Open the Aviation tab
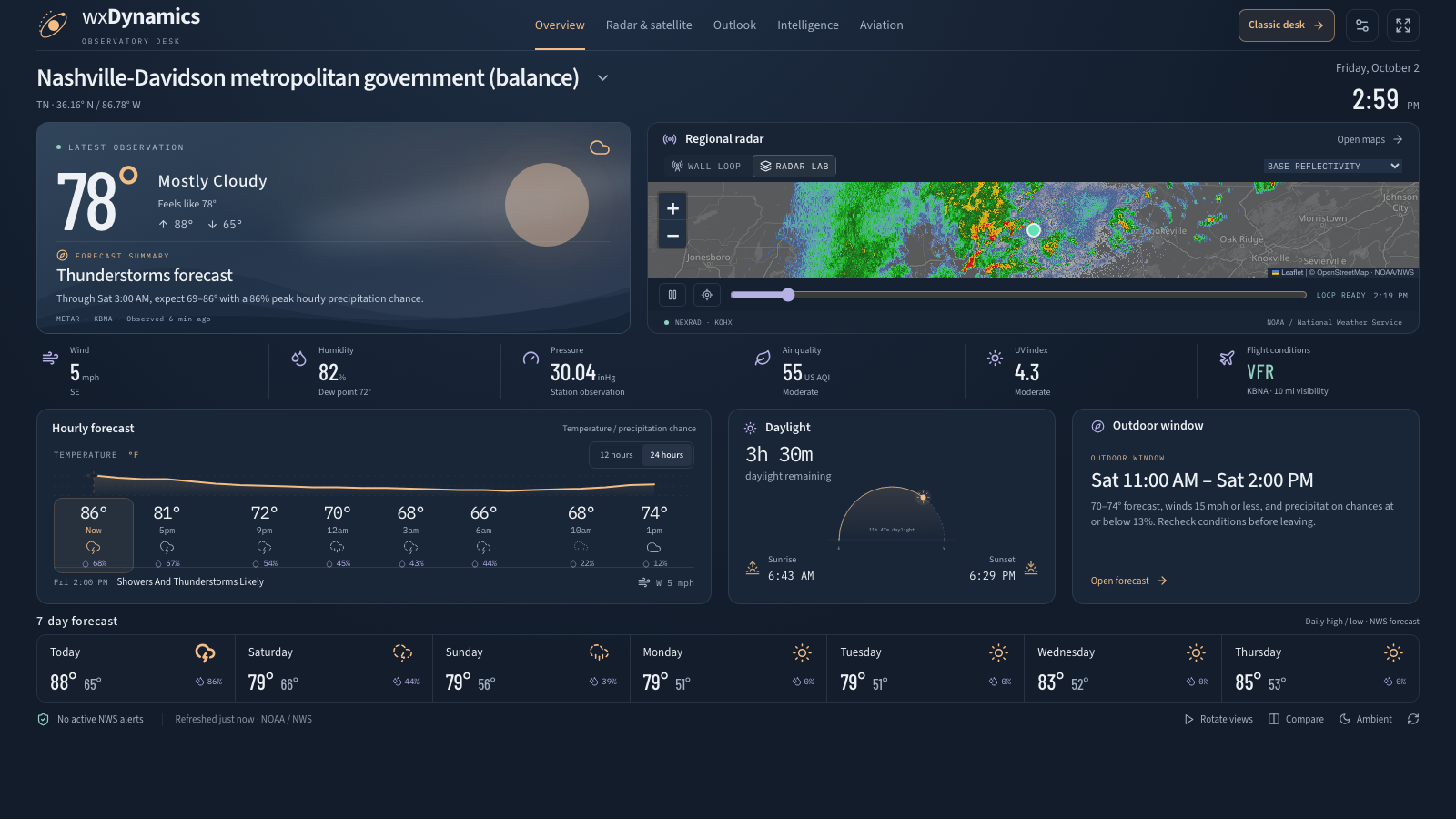1456x819 pixels. tap(882, 25)
